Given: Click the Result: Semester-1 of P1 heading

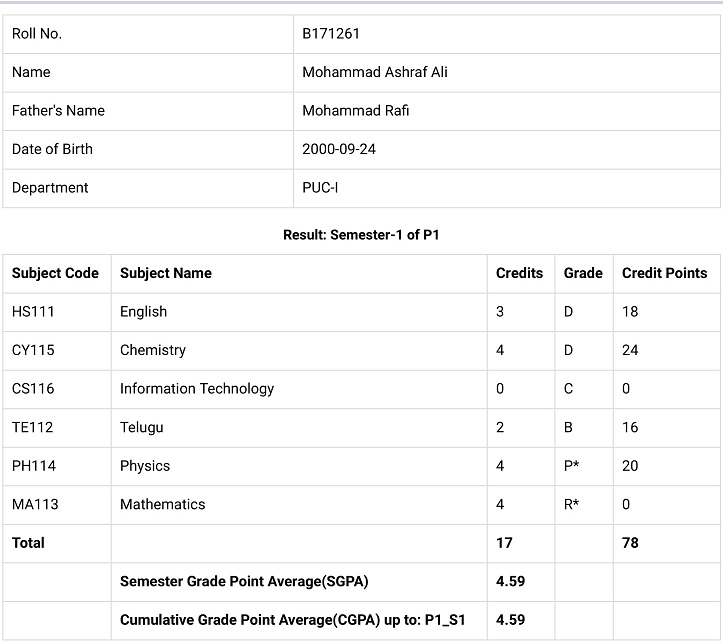Looking at the screenshot, I should click(x=361, y=236).
